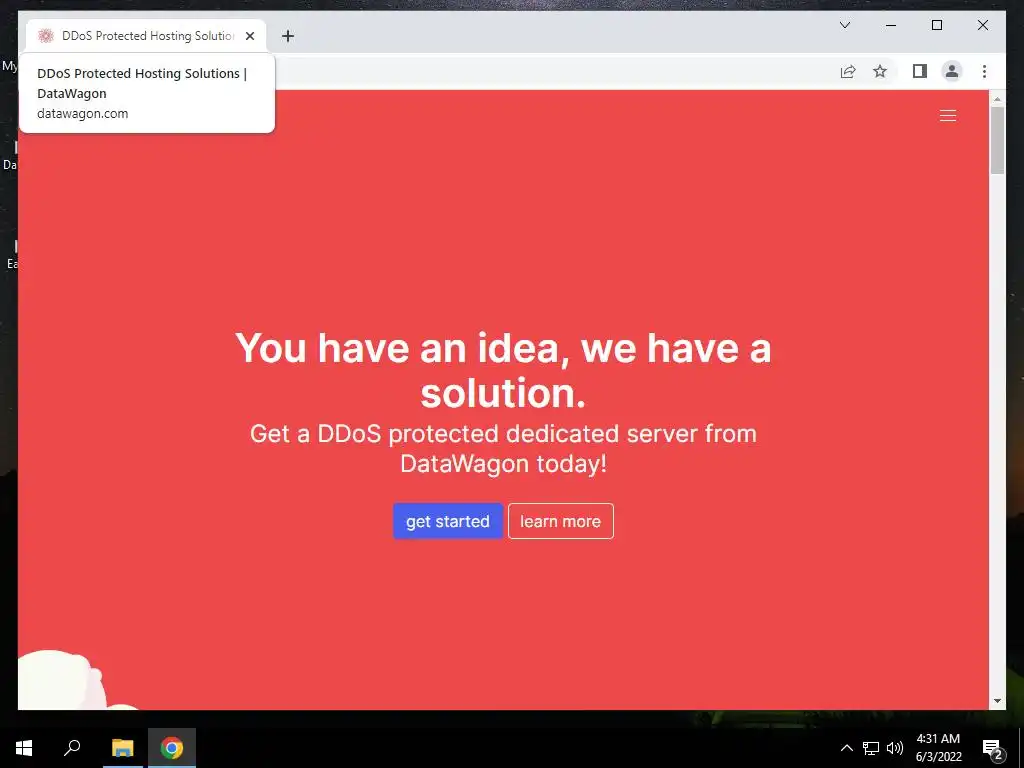Open File Explorer from taskbar
Image resolution: width=1024 pixels, height=768 pixels.
click(x=122, y=748)
